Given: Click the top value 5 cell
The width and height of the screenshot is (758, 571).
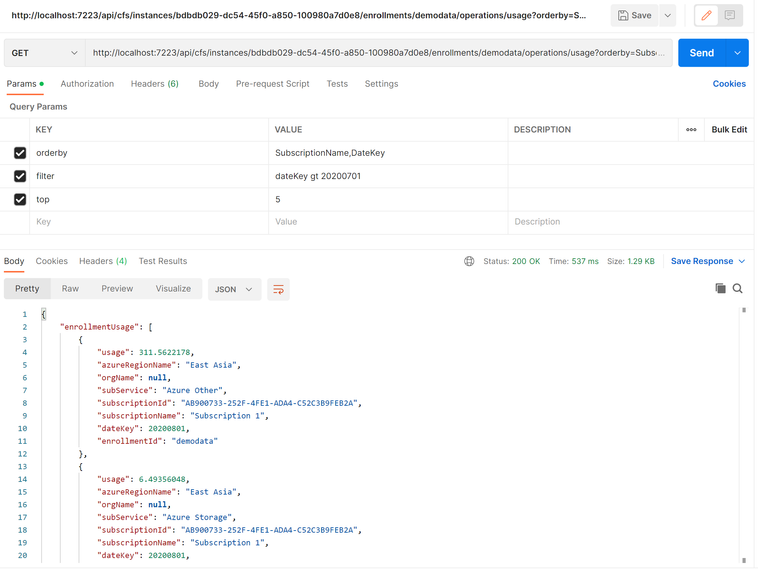Looking at the screenshot, I should click(388, 199).
